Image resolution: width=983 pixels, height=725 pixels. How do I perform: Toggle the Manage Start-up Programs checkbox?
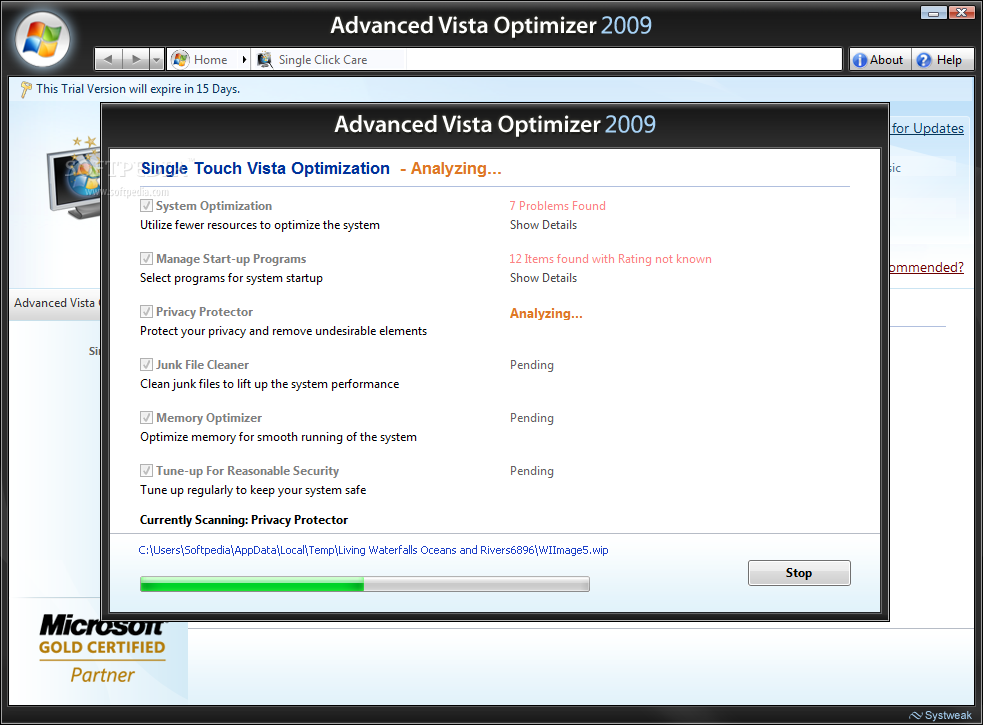click(146, 258)
